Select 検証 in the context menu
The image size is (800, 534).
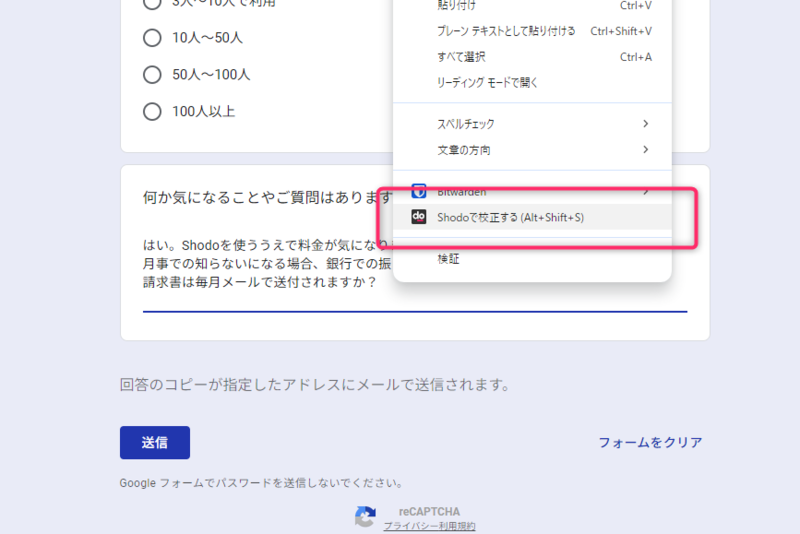tap(532, 259)
